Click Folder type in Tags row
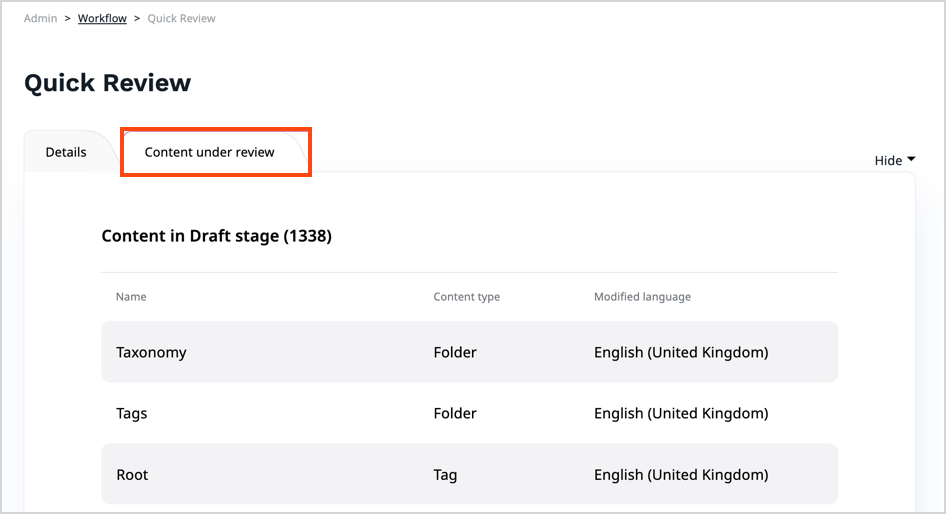Viewport: 946px width, 514px height. pyautogui.click(x=455, y=413)
